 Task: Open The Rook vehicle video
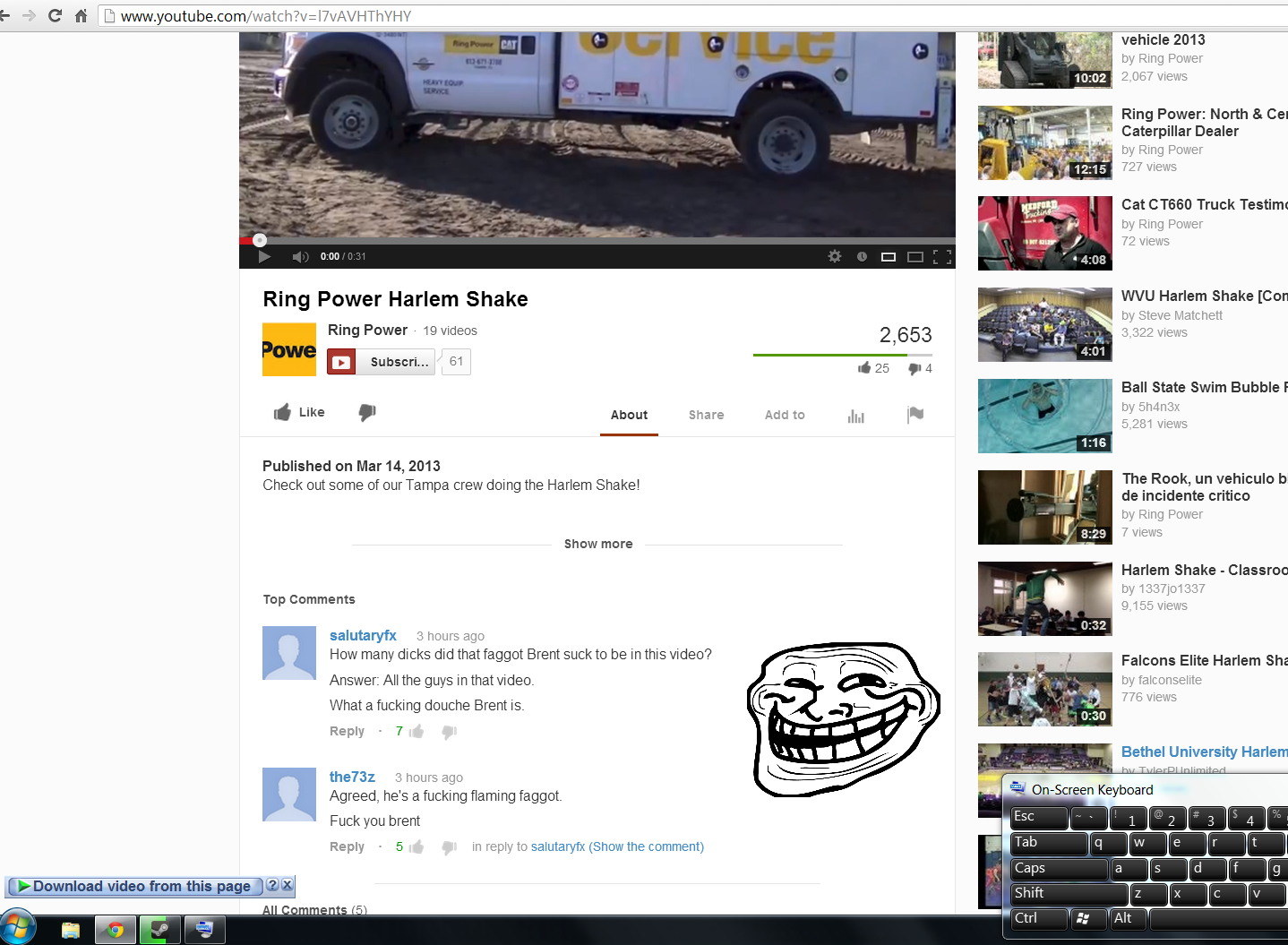pos(1045,507)
